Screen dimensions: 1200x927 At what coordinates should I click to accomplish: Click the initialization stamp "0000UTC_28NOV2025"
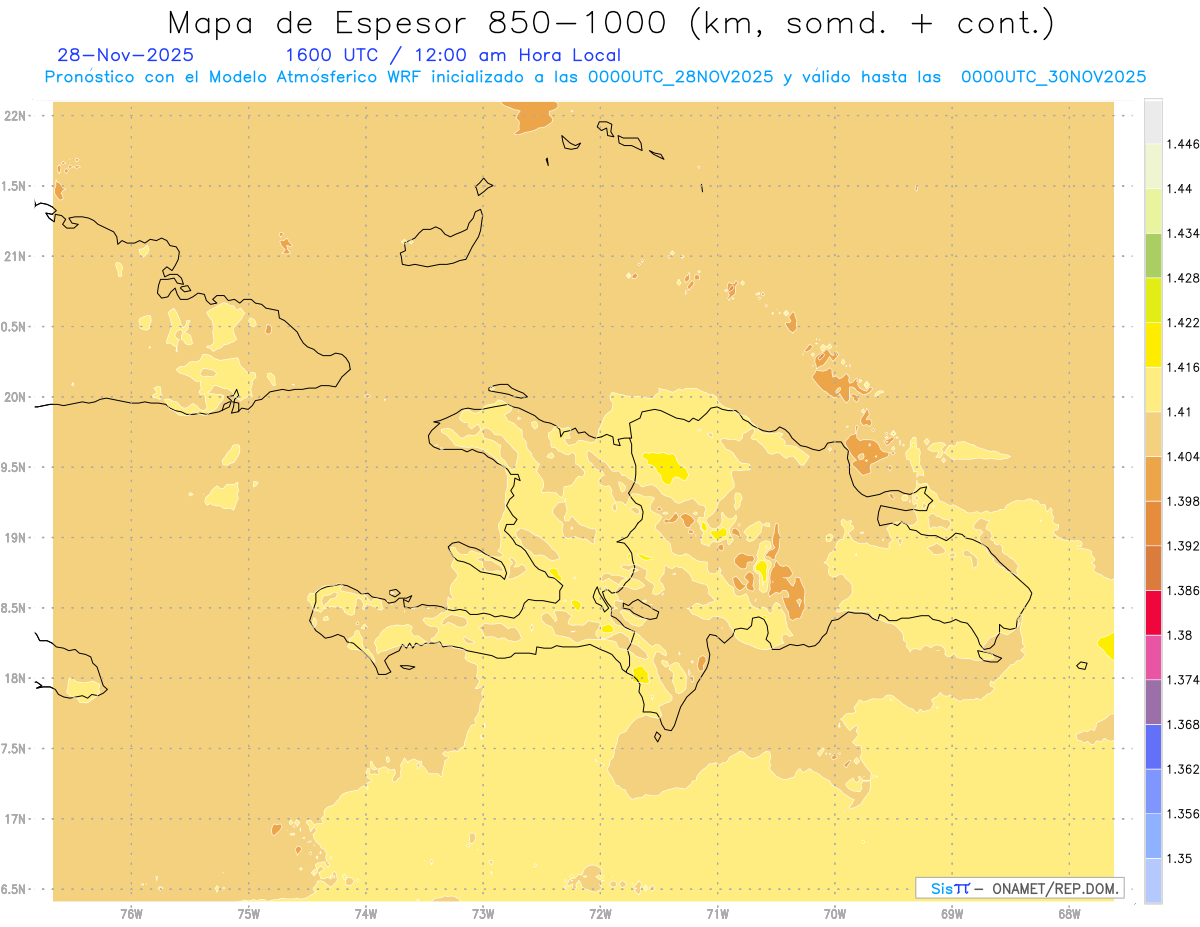tap(681, 77)
